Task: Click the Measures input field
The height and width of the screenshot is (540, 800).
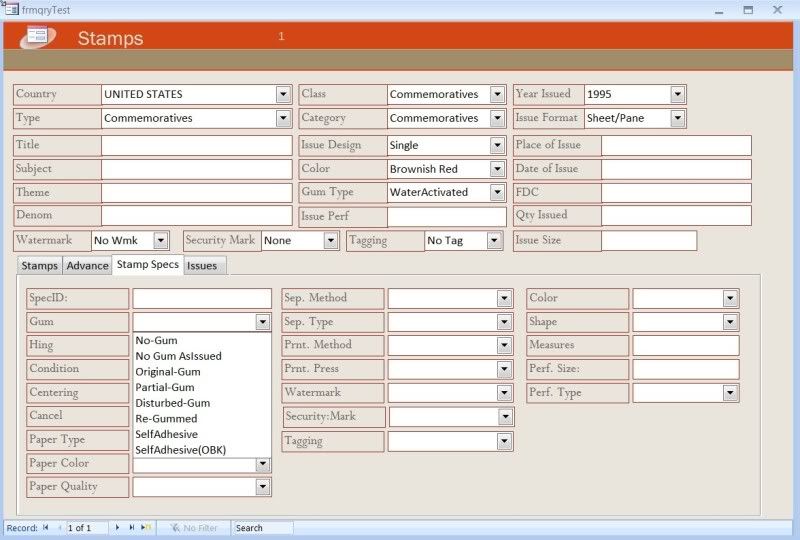Action: [686, 345]
